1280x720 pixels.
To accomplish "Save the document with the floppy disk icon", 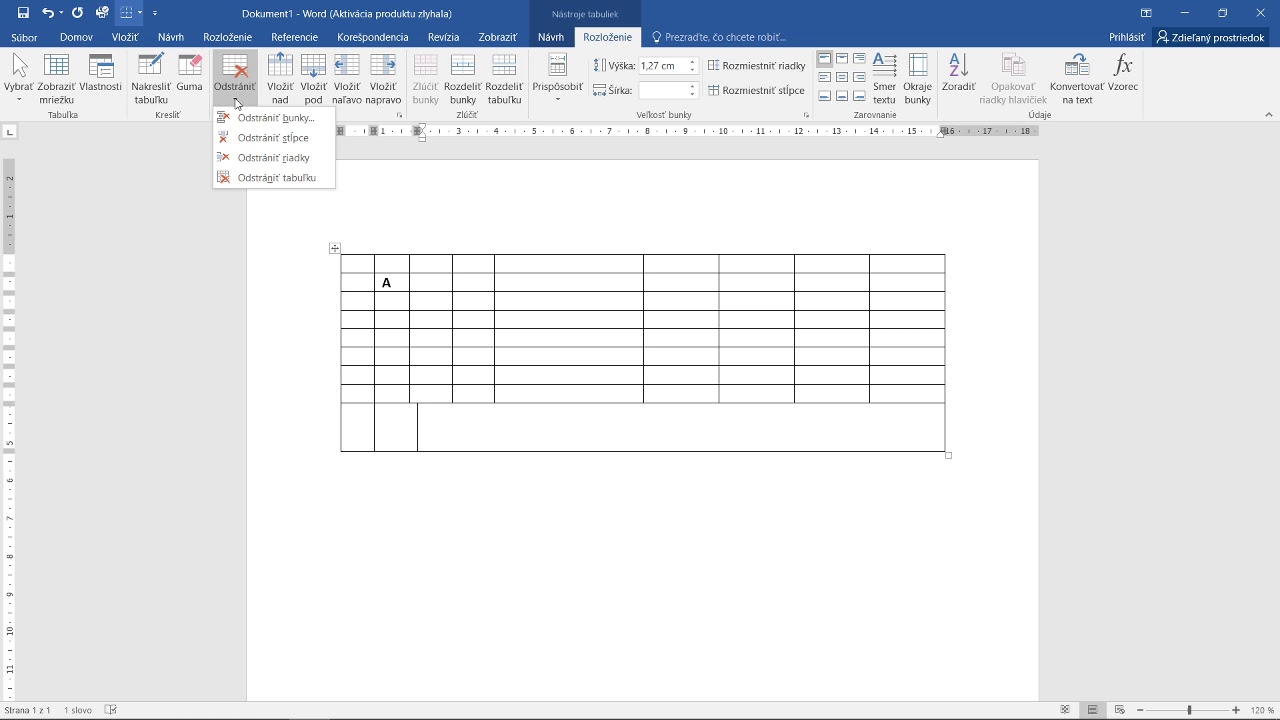I will point(23,13).
